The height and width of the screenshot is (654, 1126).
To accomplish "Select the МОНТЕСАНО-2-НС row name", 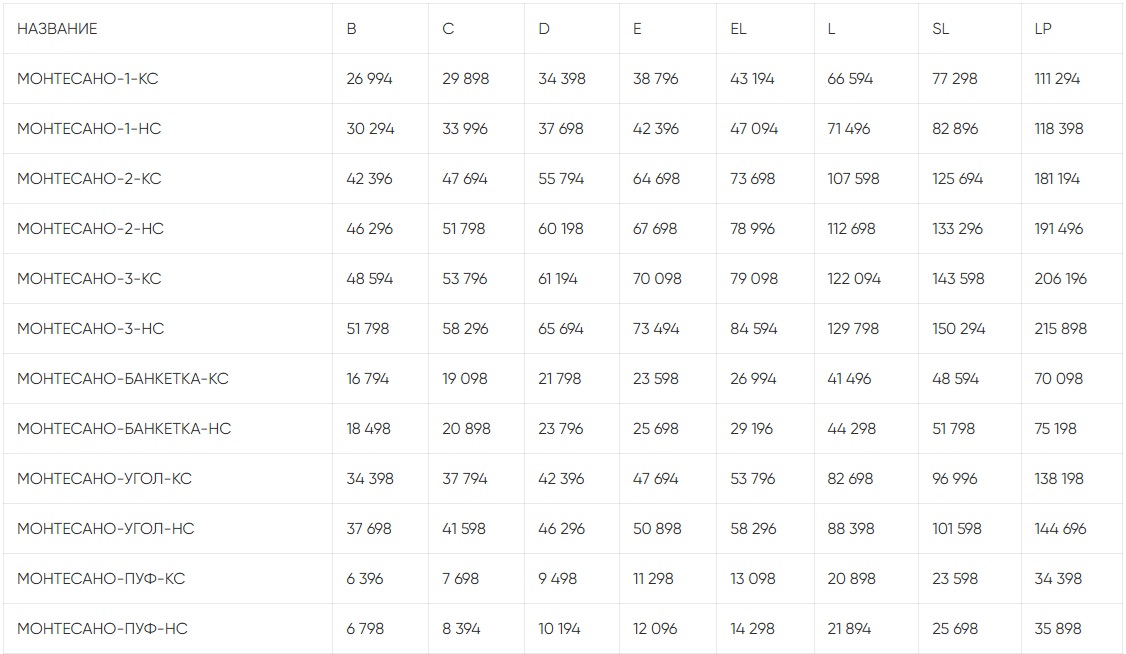I will (x=90, y=229).
